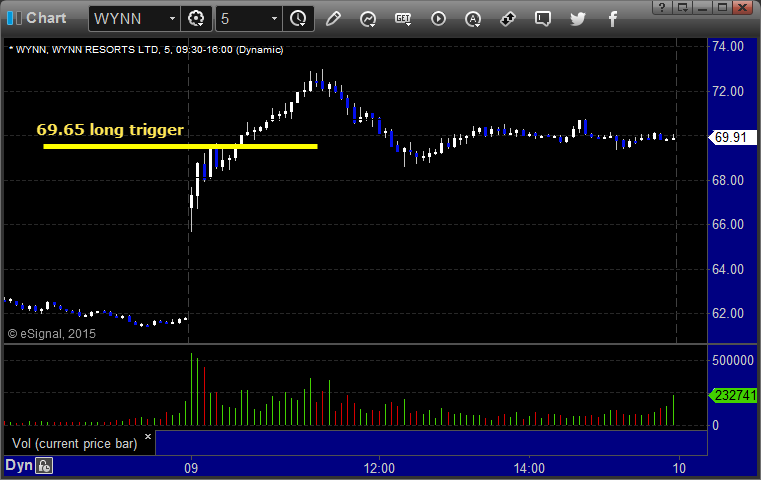
Task: Click the 72.00 price axis label
Action: pos(728,91)
